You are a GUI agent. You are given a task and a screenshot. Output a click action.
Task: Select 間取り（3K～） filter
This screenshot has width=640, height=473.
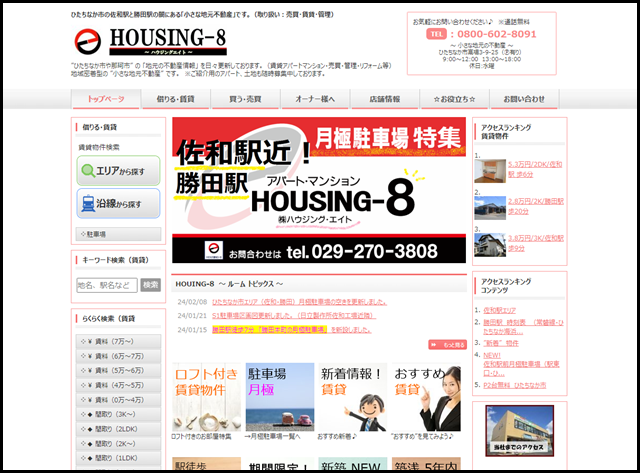tap(118, 414)
